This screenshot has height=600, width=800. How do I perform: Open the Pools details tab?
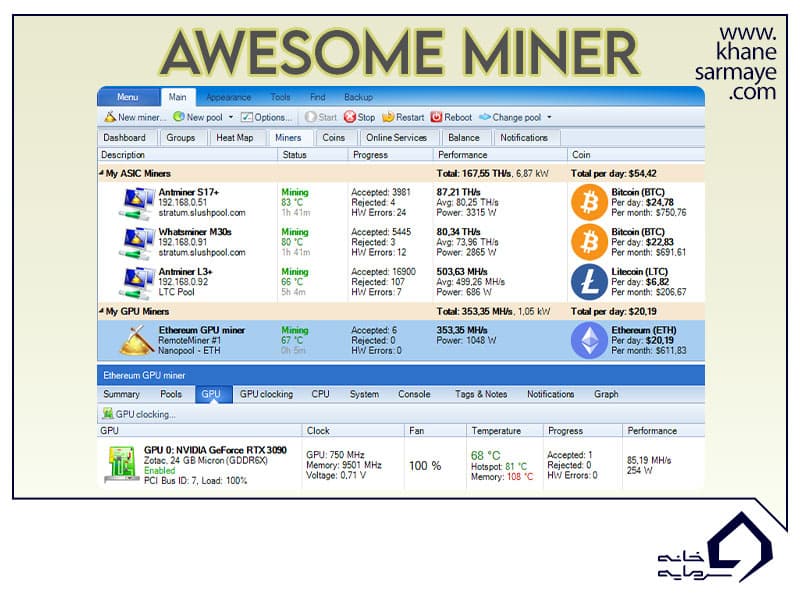pyautogui.click(x=170, y=394)
